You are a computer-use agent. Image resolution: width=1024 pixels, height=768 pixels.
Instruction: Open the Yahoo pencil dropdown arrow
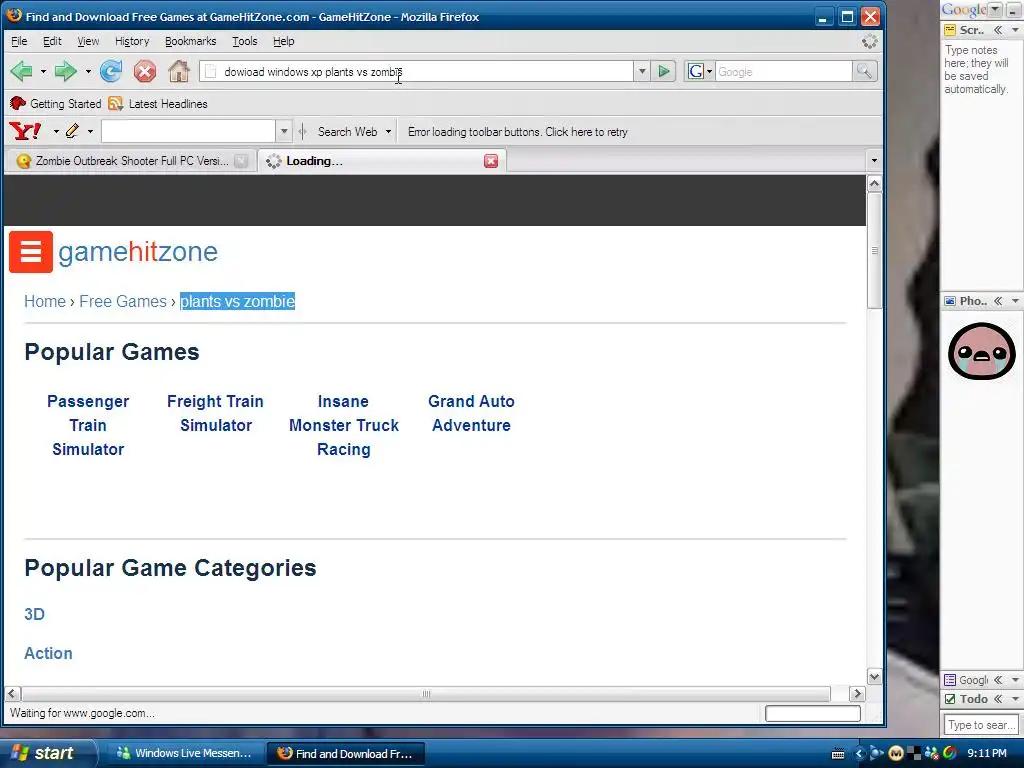click(x=90, y=132)
